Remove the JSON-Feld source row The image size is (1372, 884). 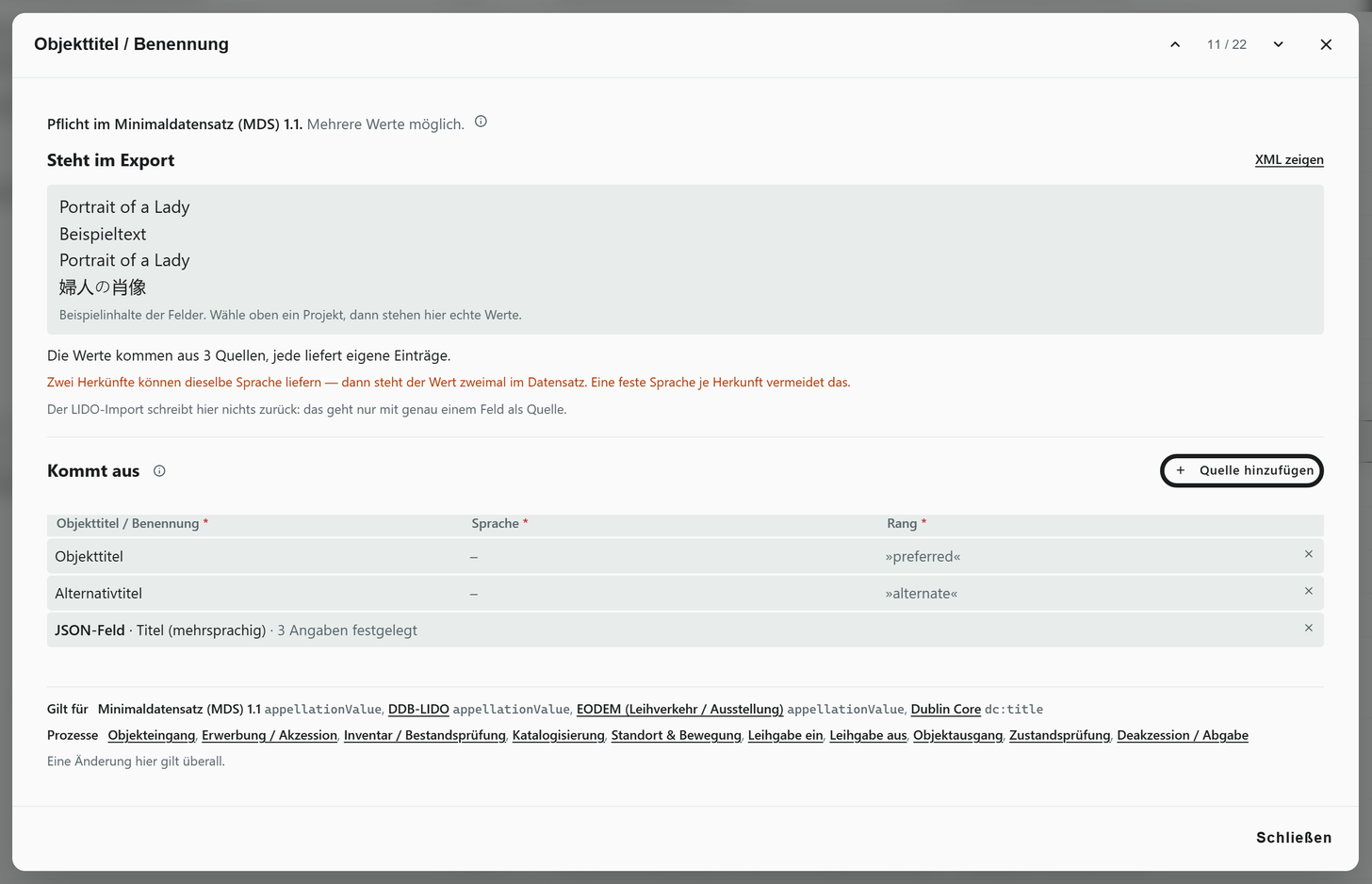(1308, 628)
